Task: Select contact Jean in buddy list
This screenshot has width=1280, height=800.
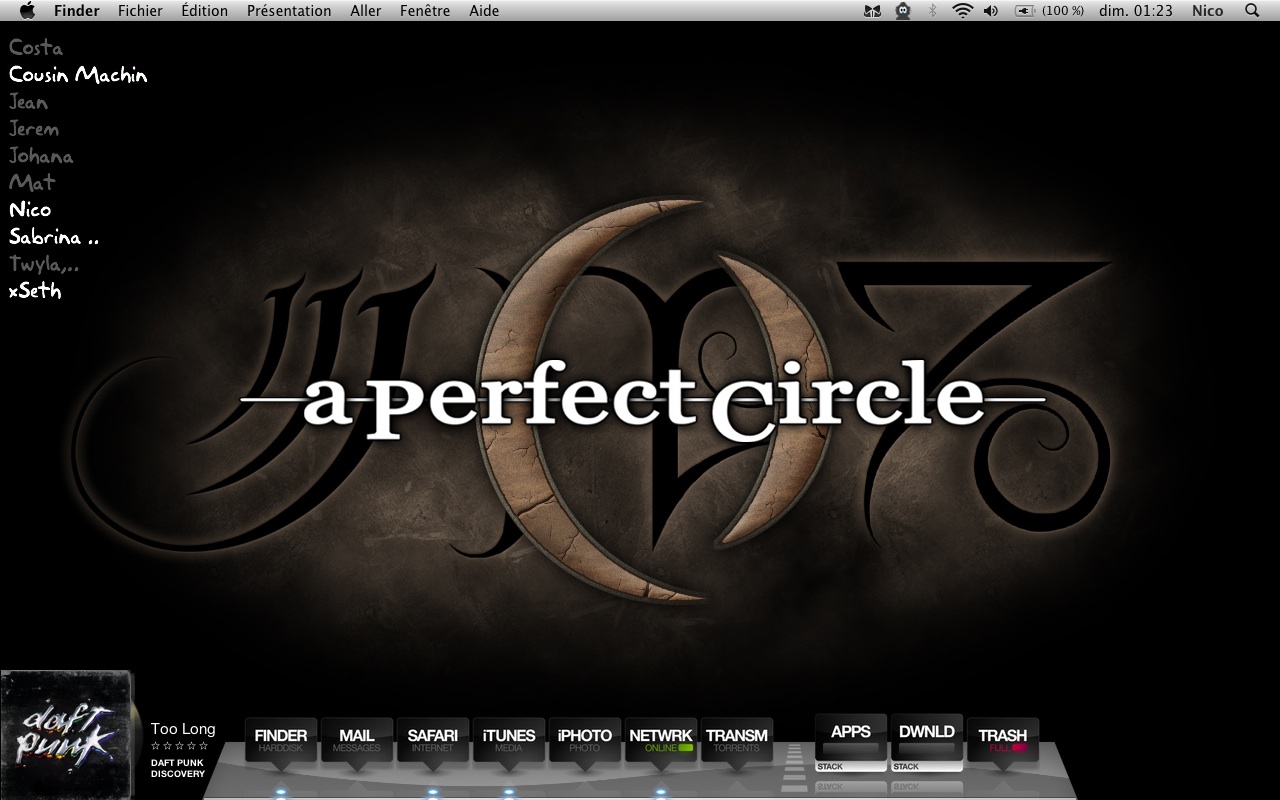Action: [x=28, y=101]
